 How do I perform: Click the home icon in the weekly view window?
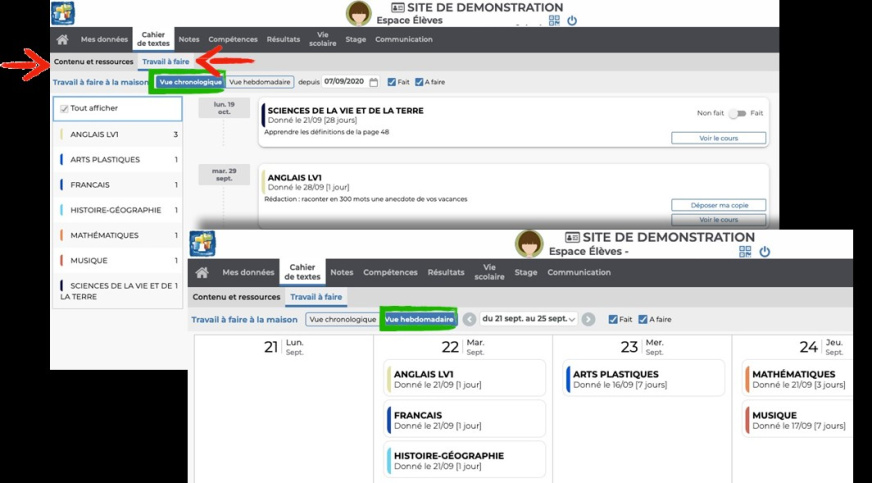(202, 273)
